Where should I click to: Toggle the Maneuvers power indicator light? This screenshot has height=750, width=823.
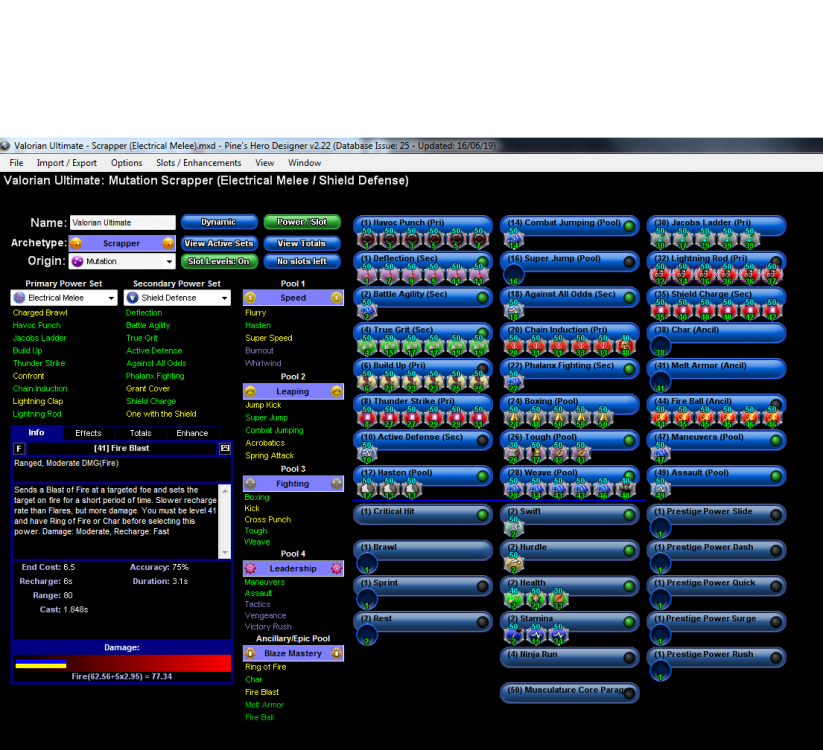click(775, 440)
